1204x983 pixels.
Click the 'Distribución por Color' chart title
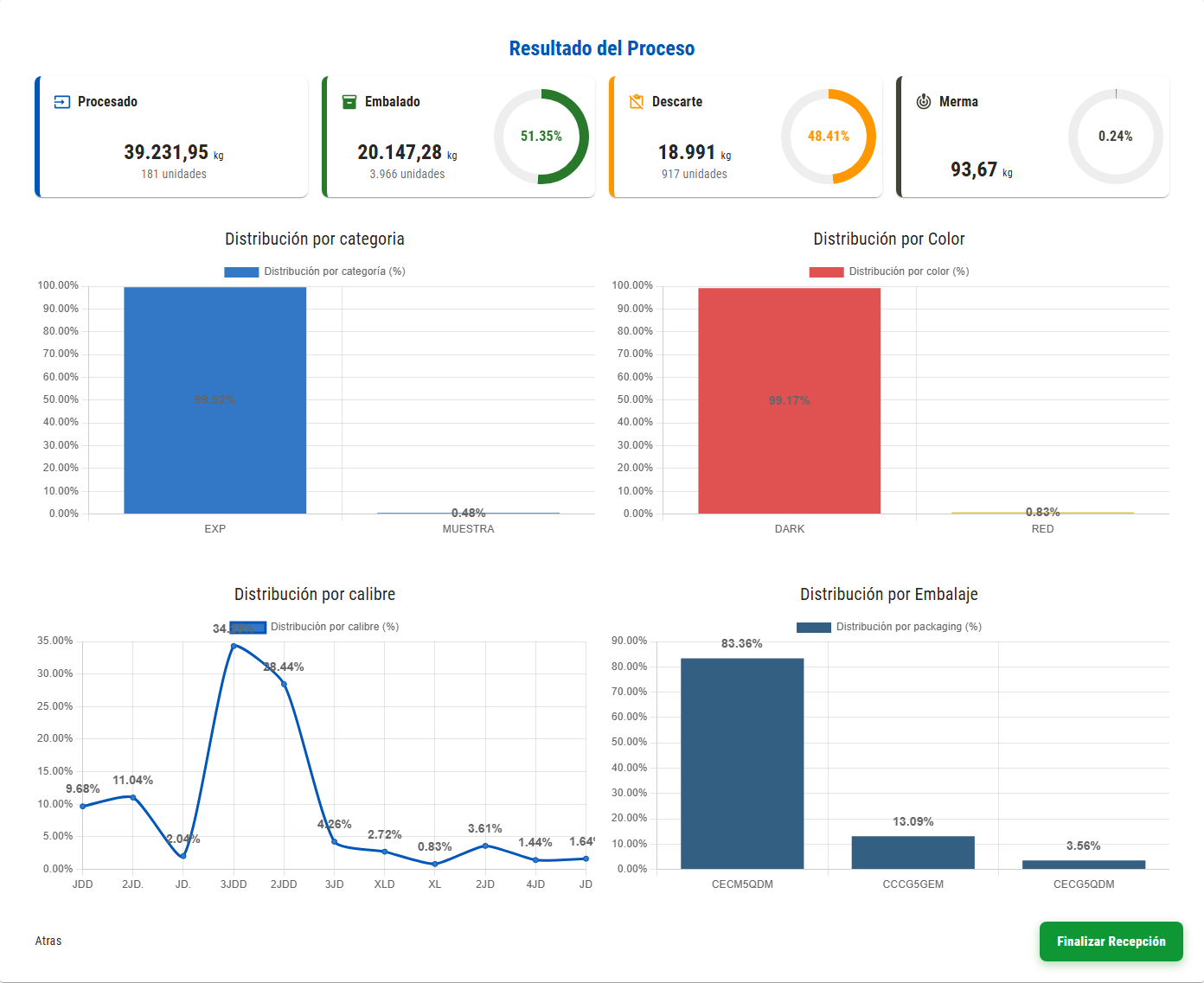pos(889,239)
